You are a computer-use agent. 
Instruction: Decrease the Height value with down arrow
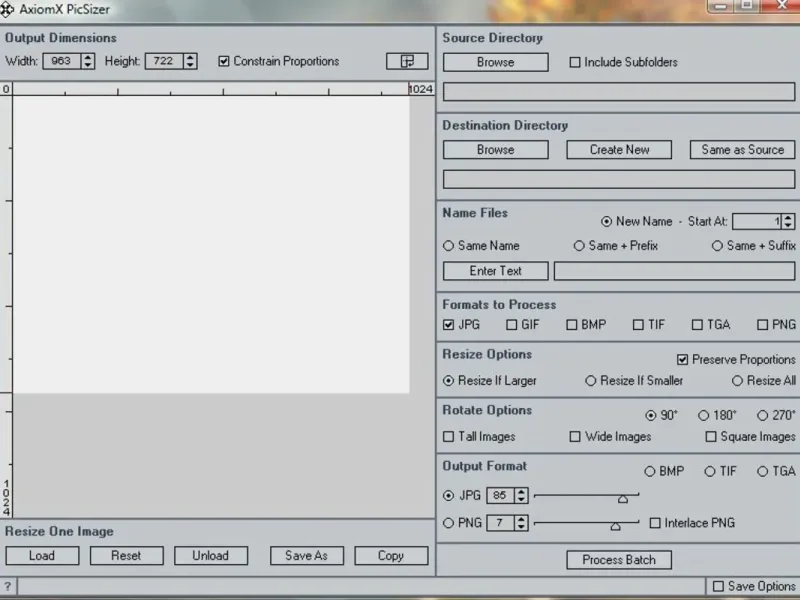click(190, 65)
